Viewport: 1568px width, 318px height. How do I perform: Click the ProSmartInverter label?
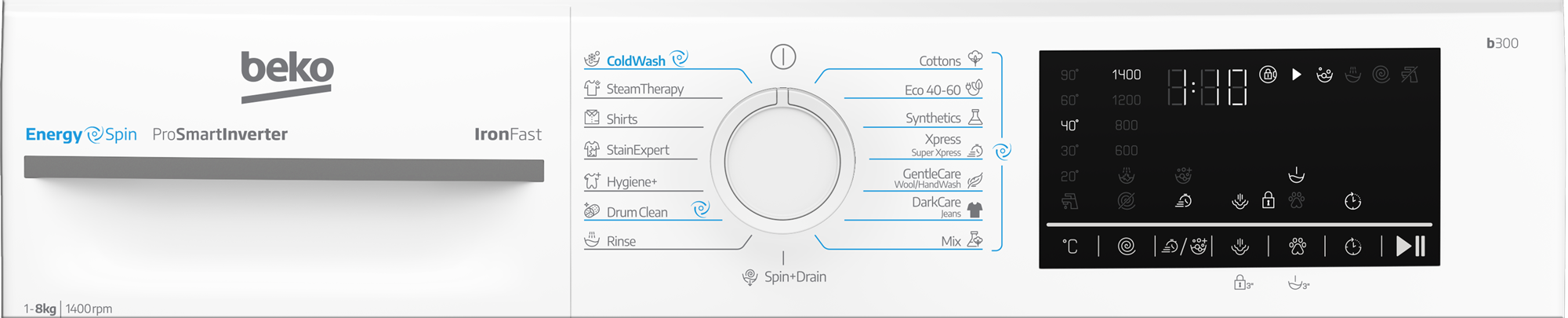click(x=220, y=134)
